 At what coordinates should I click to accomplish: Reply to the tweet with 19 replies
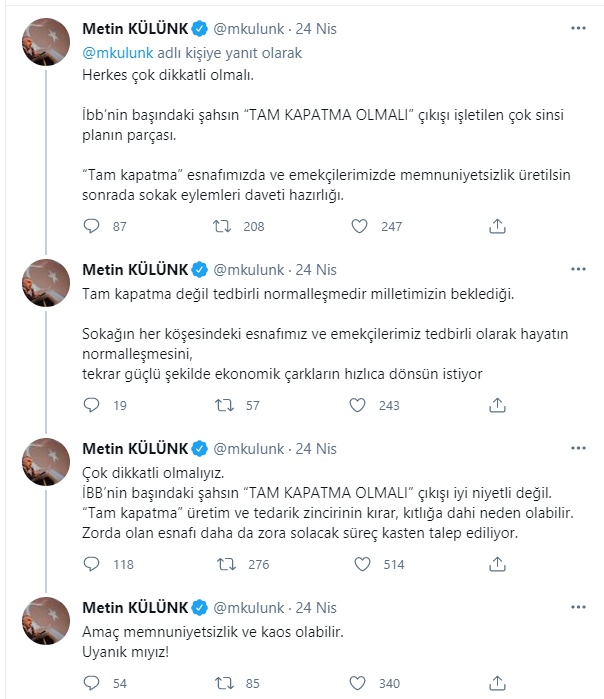[91, 405]
